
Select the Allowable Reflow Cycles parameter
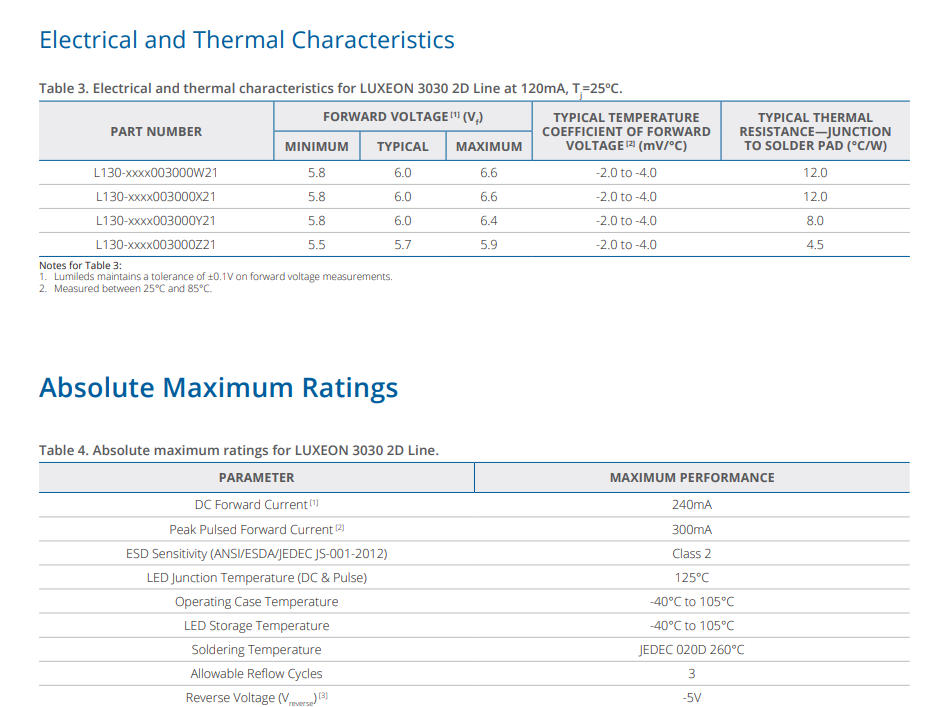click(x=256, y=674)
